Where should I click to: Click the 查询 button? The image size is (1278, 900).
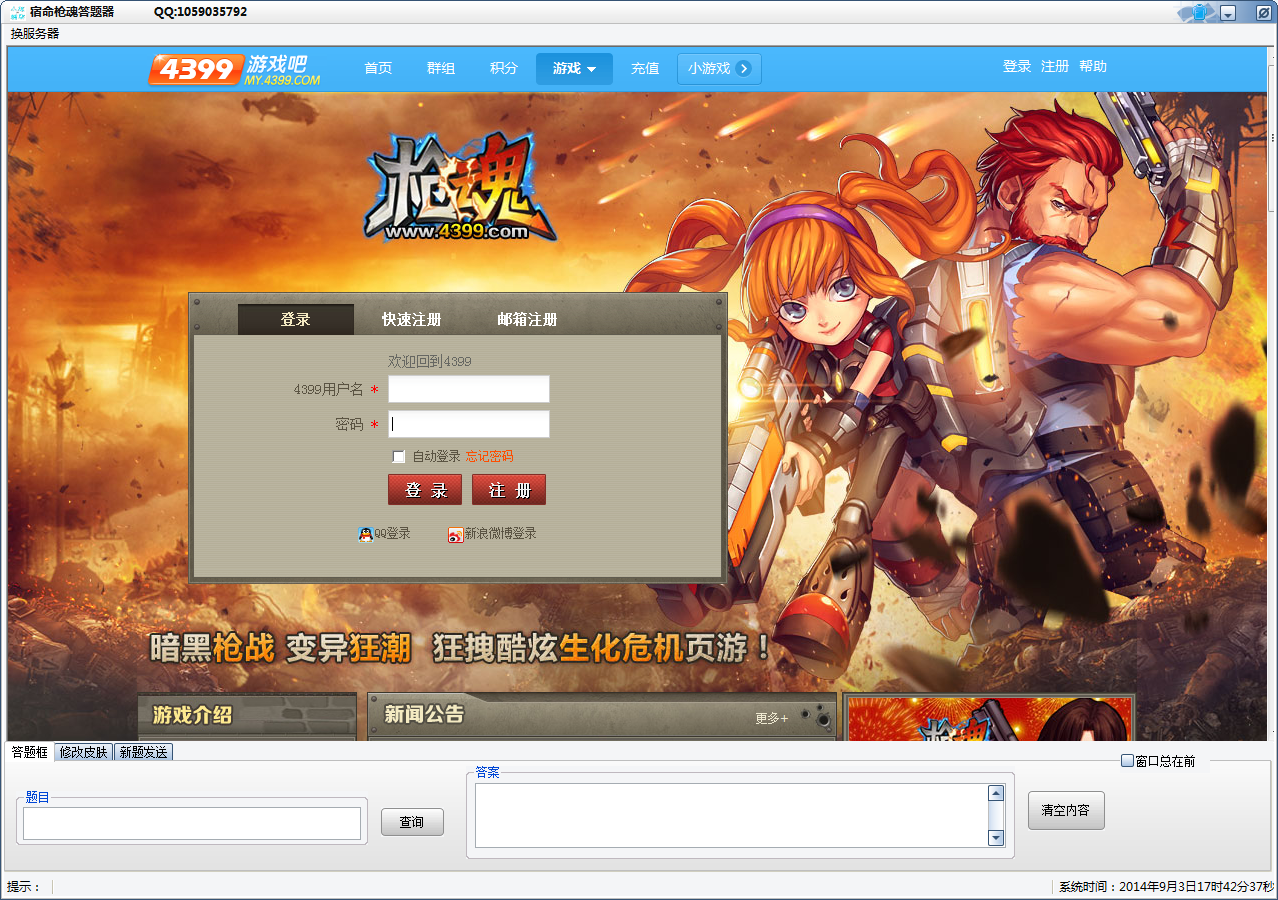point(412,822)
